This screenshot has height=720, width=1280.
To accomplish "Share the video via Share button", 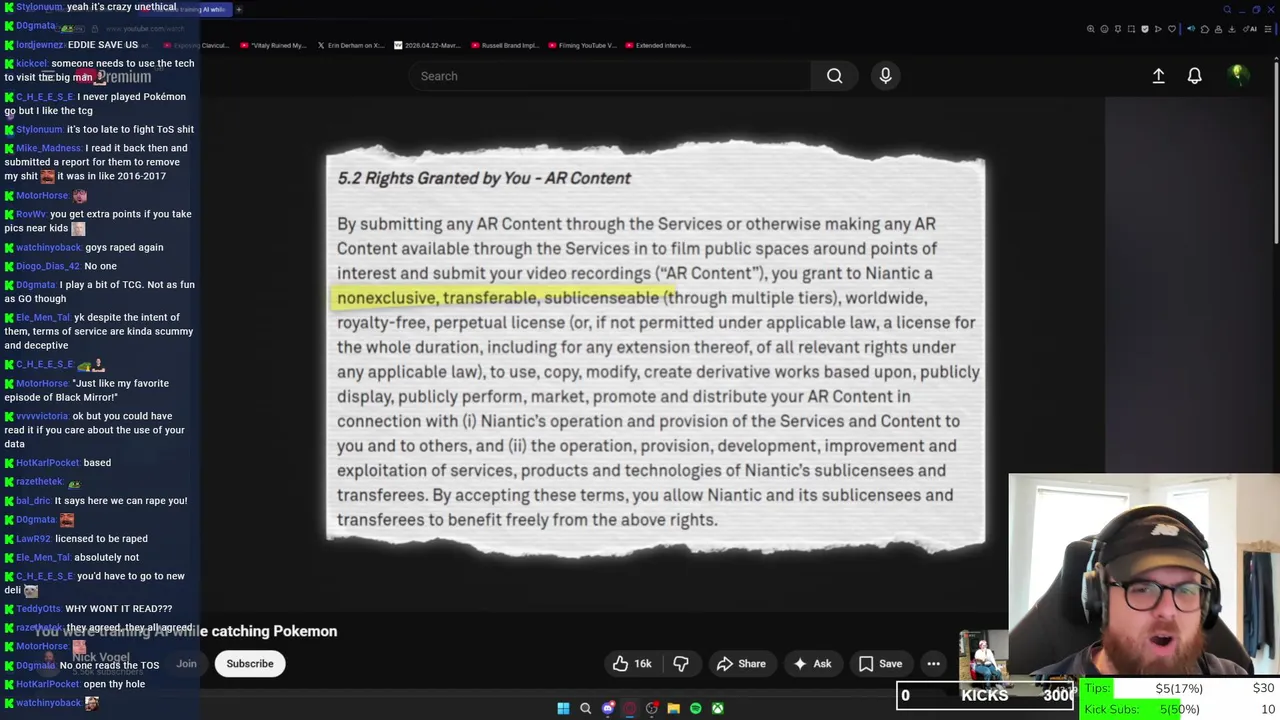I will click(740, 664).
